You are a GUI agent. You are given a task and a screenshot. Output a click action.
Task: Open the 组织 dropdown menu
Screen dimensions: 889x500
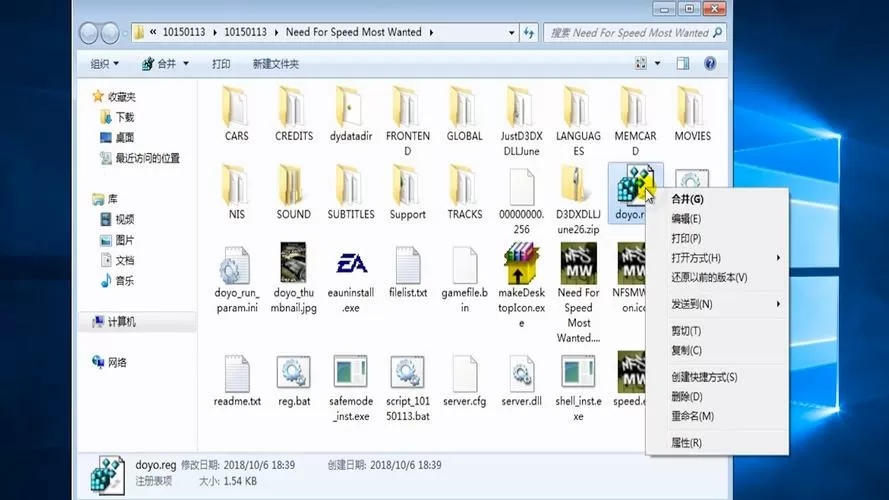pyautogui.click(x=105, y=64)
